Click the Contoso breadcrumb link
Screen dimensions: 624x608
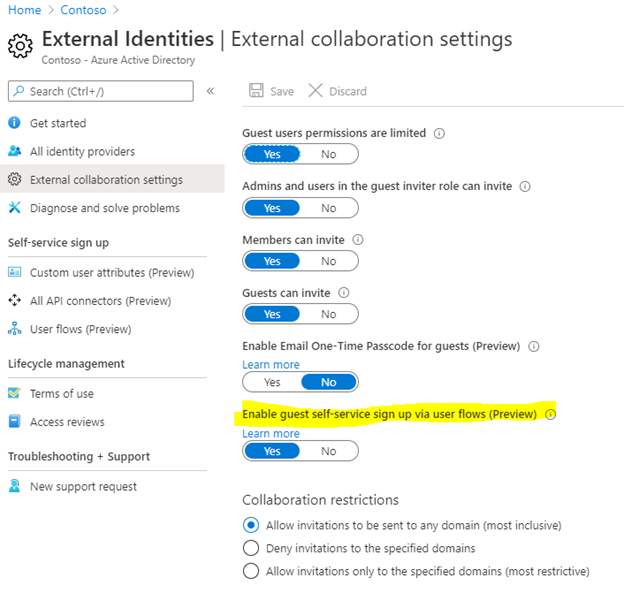83,10
